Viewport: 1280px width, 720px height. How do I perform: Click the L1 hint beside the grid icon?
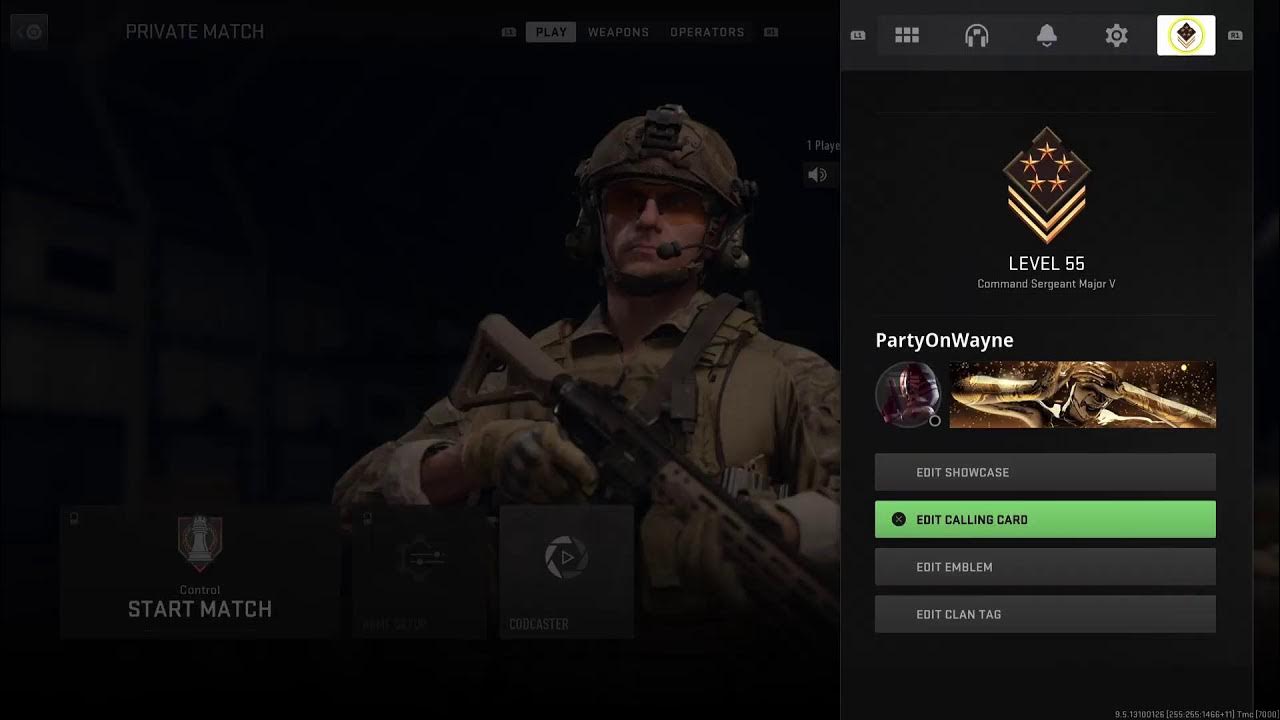[858, 36]
